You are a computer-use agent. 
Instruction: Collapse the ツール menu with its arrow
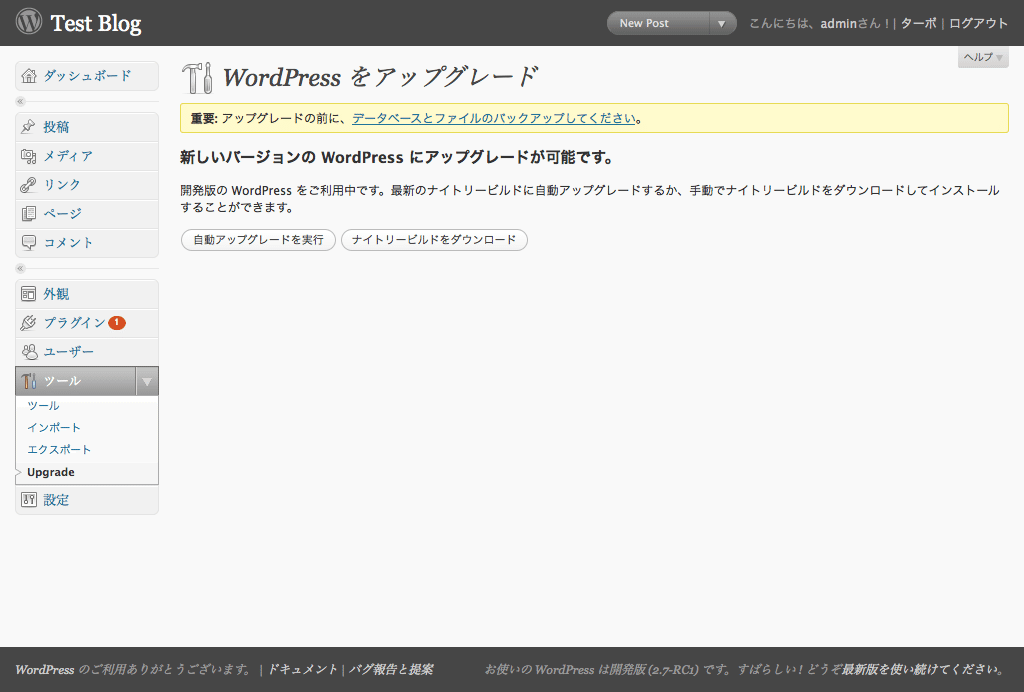coord(147,381)
